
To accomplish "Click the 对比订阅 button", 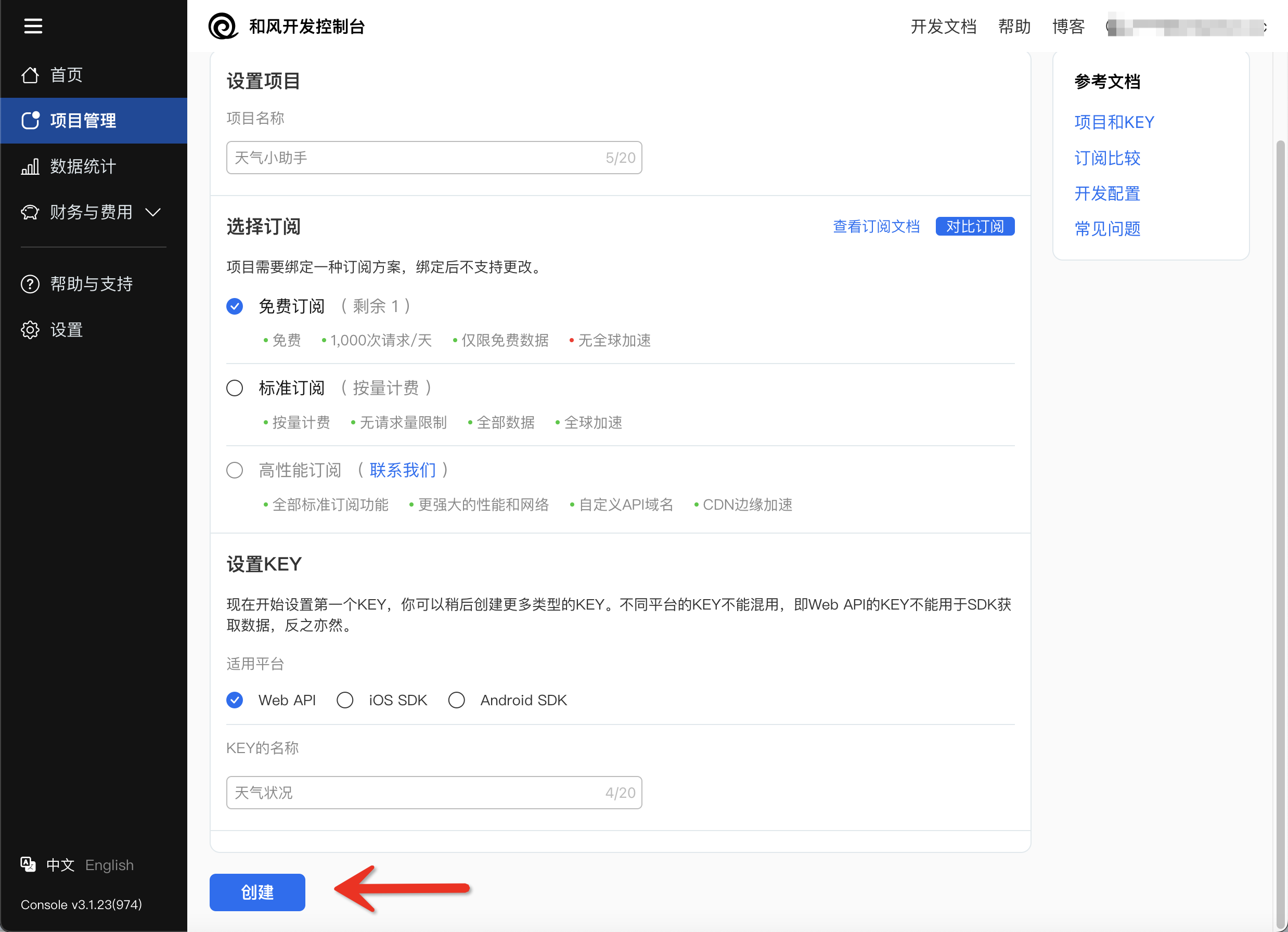I will tap(974, 226).
